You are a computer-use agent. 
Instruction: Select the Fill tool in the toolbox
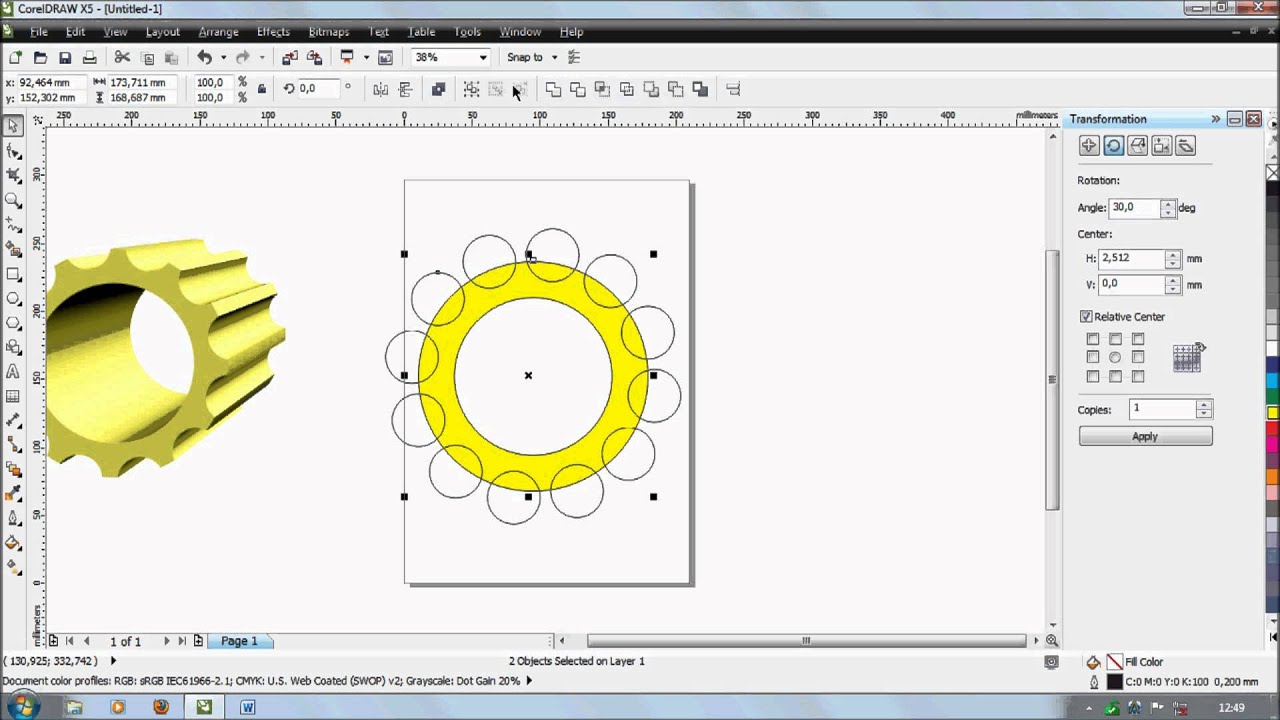click(x=13, y=543)
